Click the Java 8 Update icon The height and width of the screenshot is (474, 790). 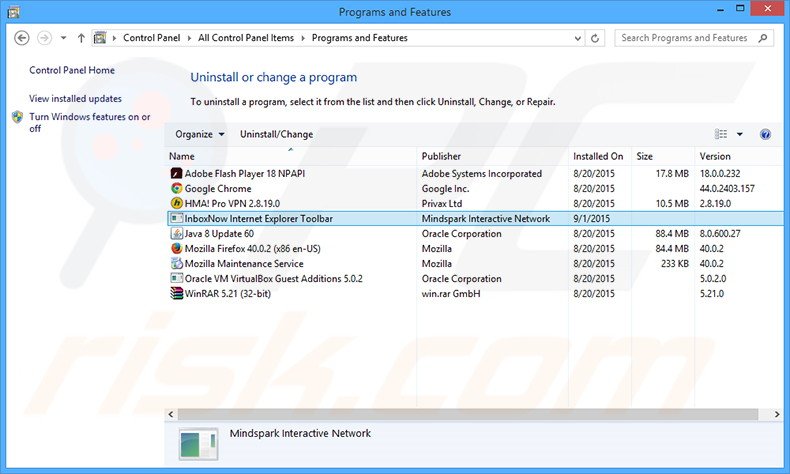pos(176,234)
